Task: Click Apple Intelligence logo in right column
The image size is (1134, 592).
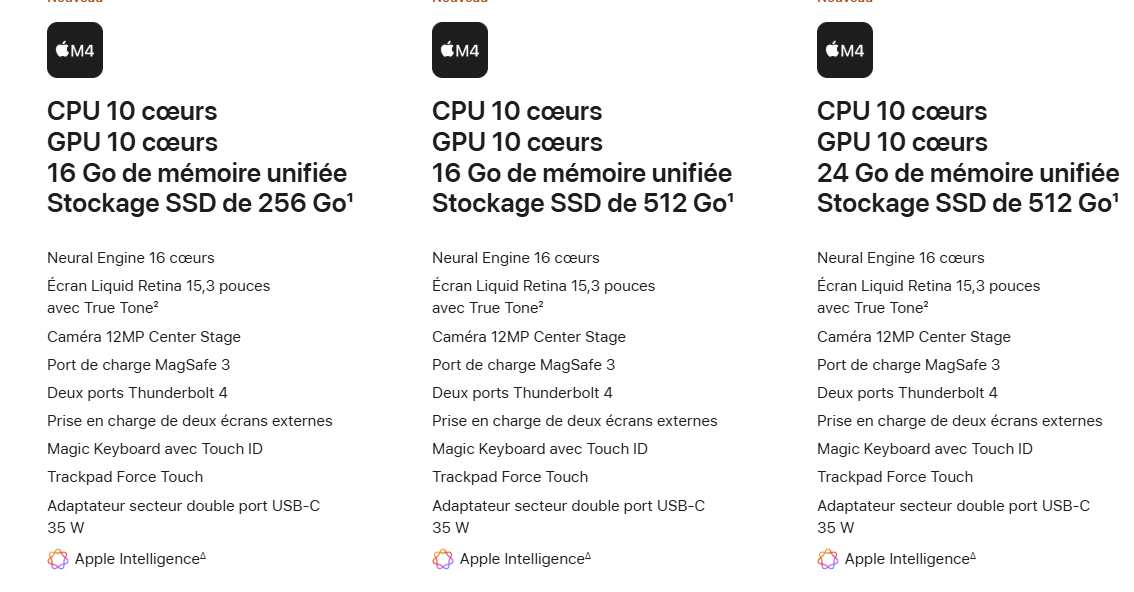Action: click(827, 559)
